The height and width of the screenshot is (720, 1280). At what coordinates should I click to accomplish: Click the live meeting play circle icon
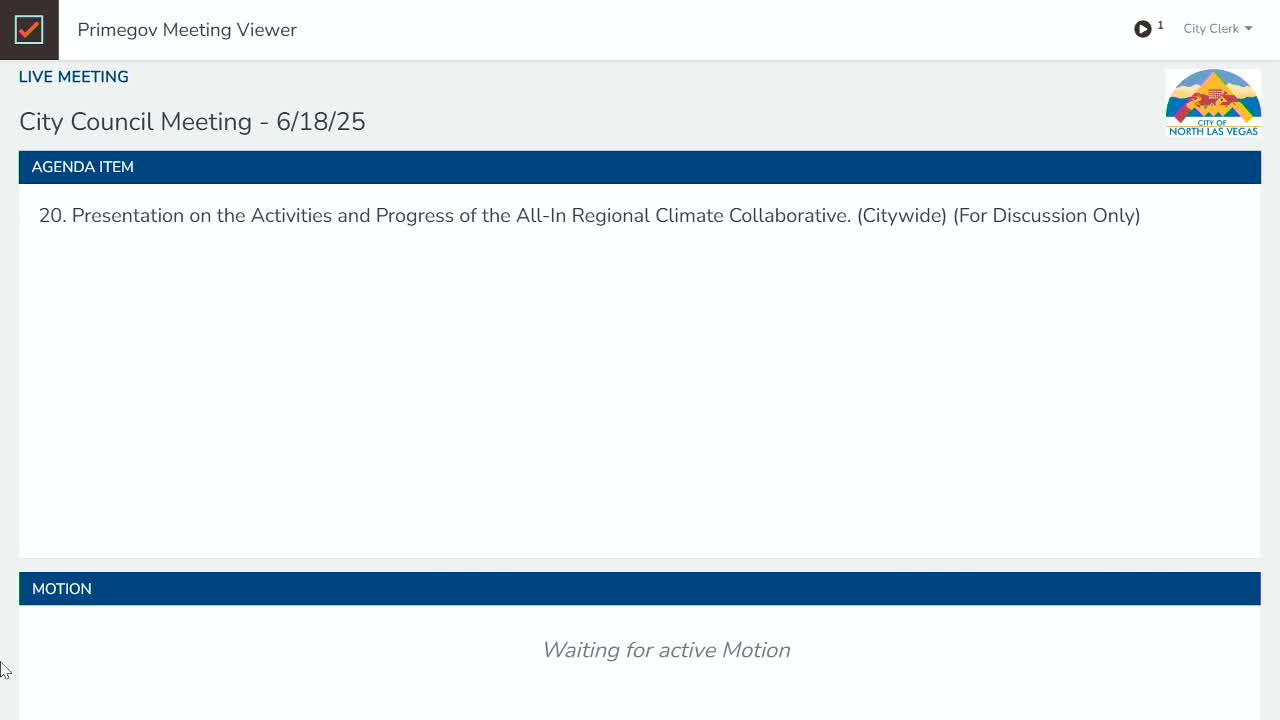pyautogui.click(x=1143, y=29)
